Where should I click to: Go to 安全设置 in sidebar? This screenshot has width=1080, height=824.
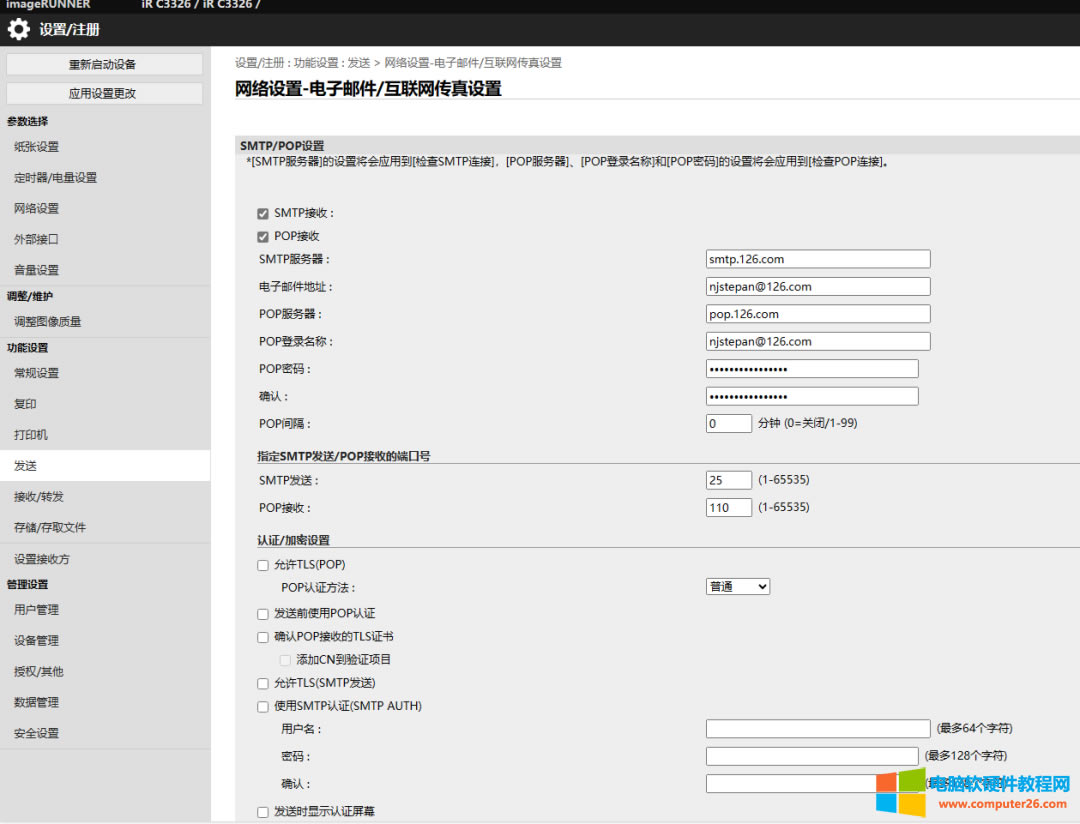tap(36, 733)
